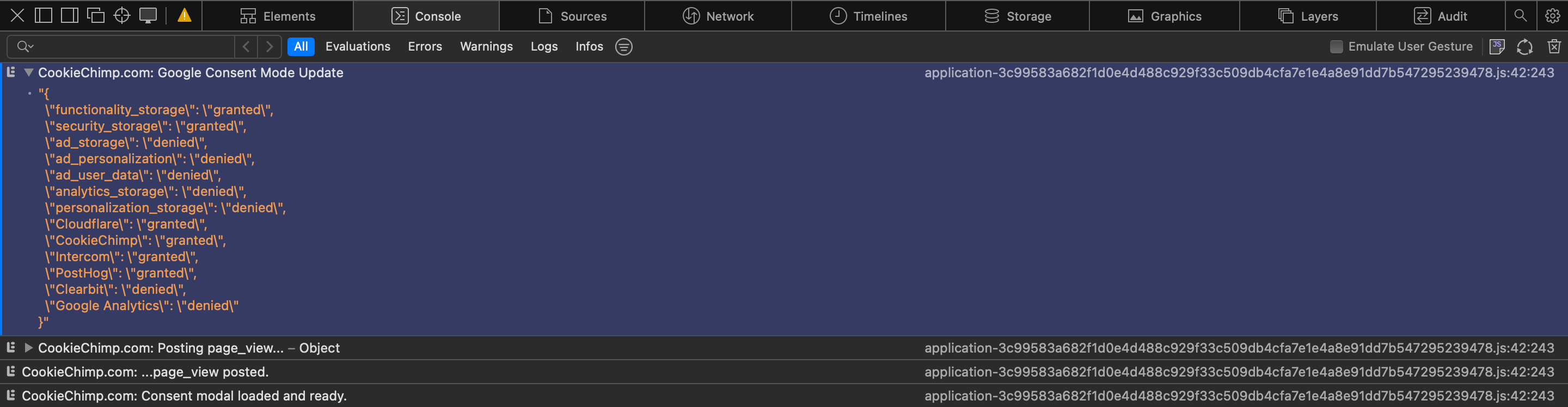Screen dimensions: 1568x407
Task: Switch to the Network tab
Action: (718, 16)
